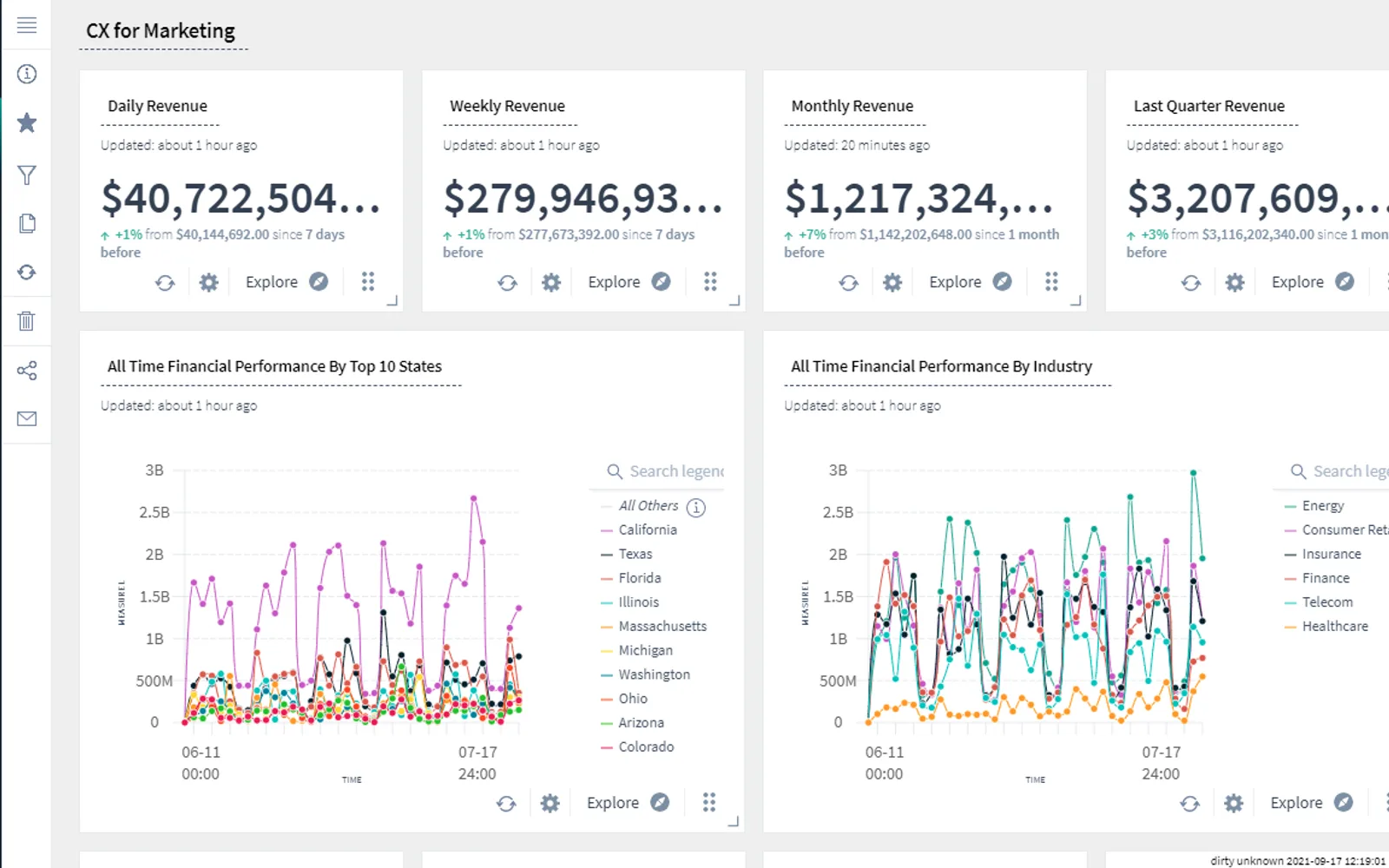Toggle Washington series in the states legend
The height and width of the screenshot is (868, 1389).
tap(646, 674)
